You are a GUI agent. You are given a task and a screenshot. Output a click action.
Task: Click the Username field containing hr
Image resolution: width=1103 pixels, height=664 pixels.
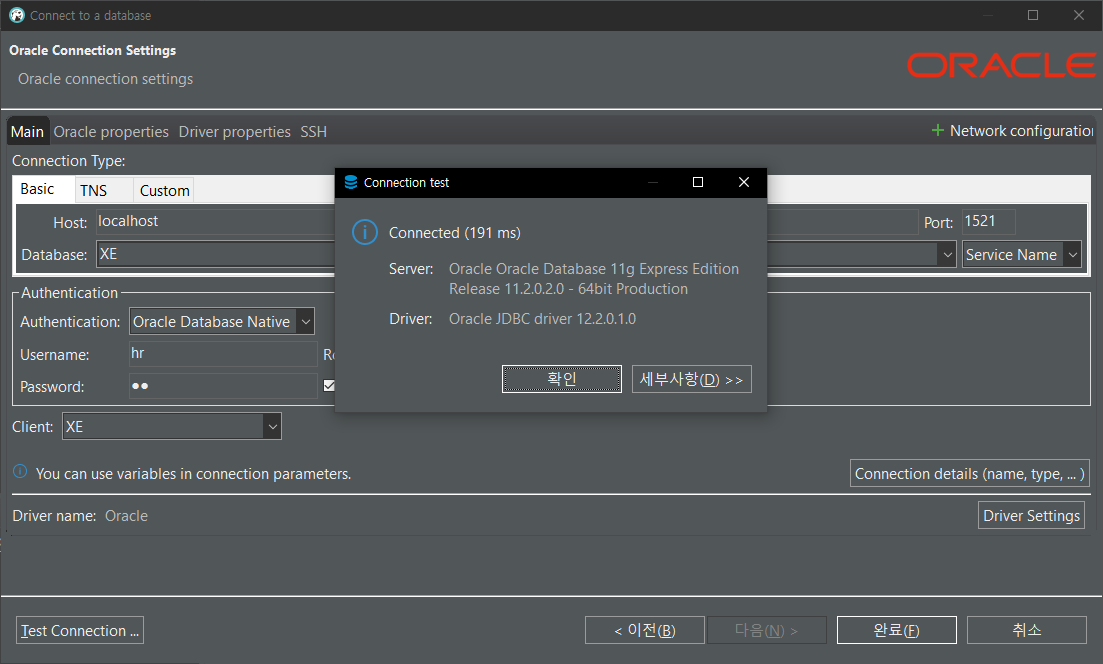point(223,354)
